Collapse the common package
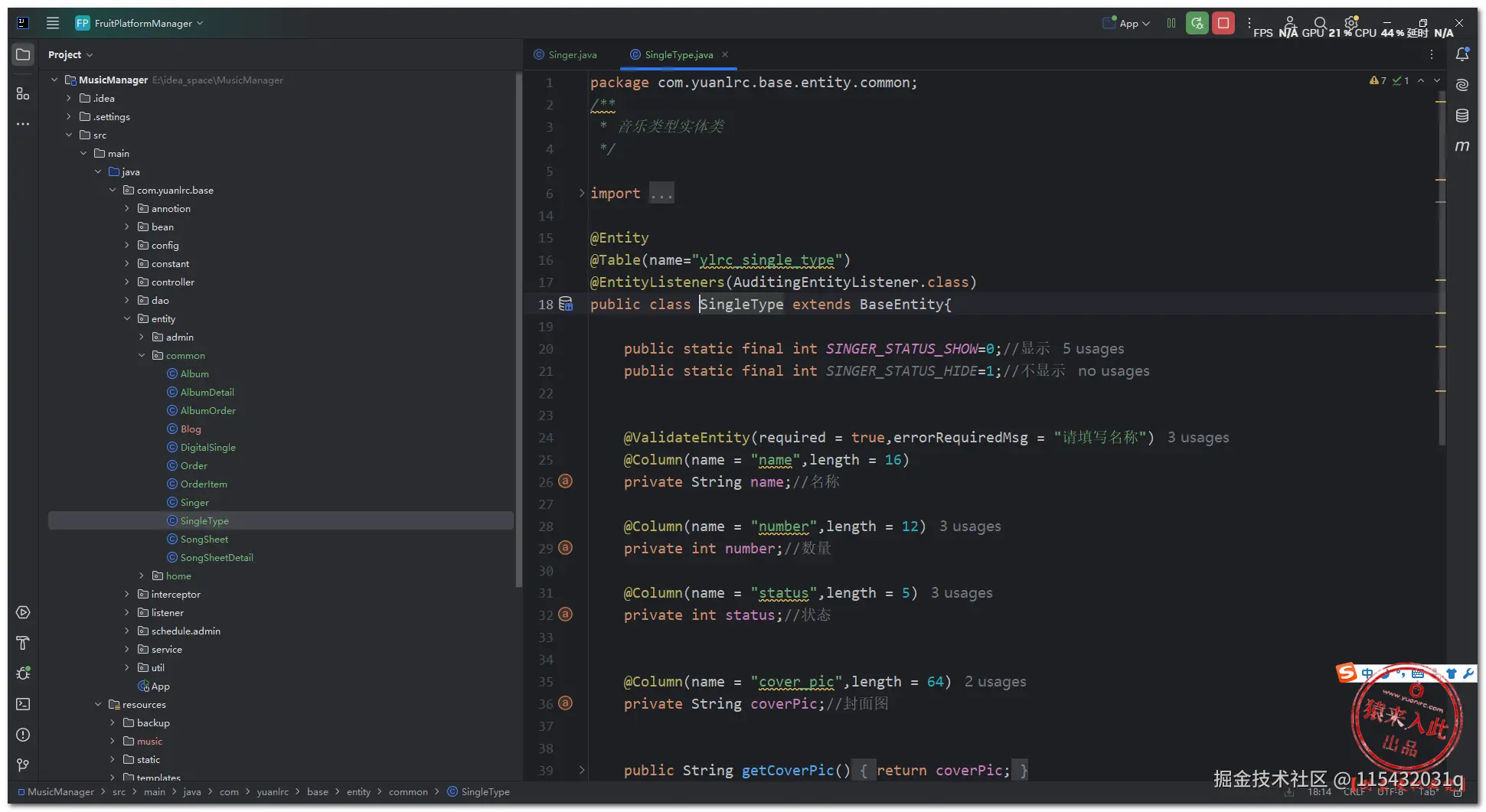 142,355
